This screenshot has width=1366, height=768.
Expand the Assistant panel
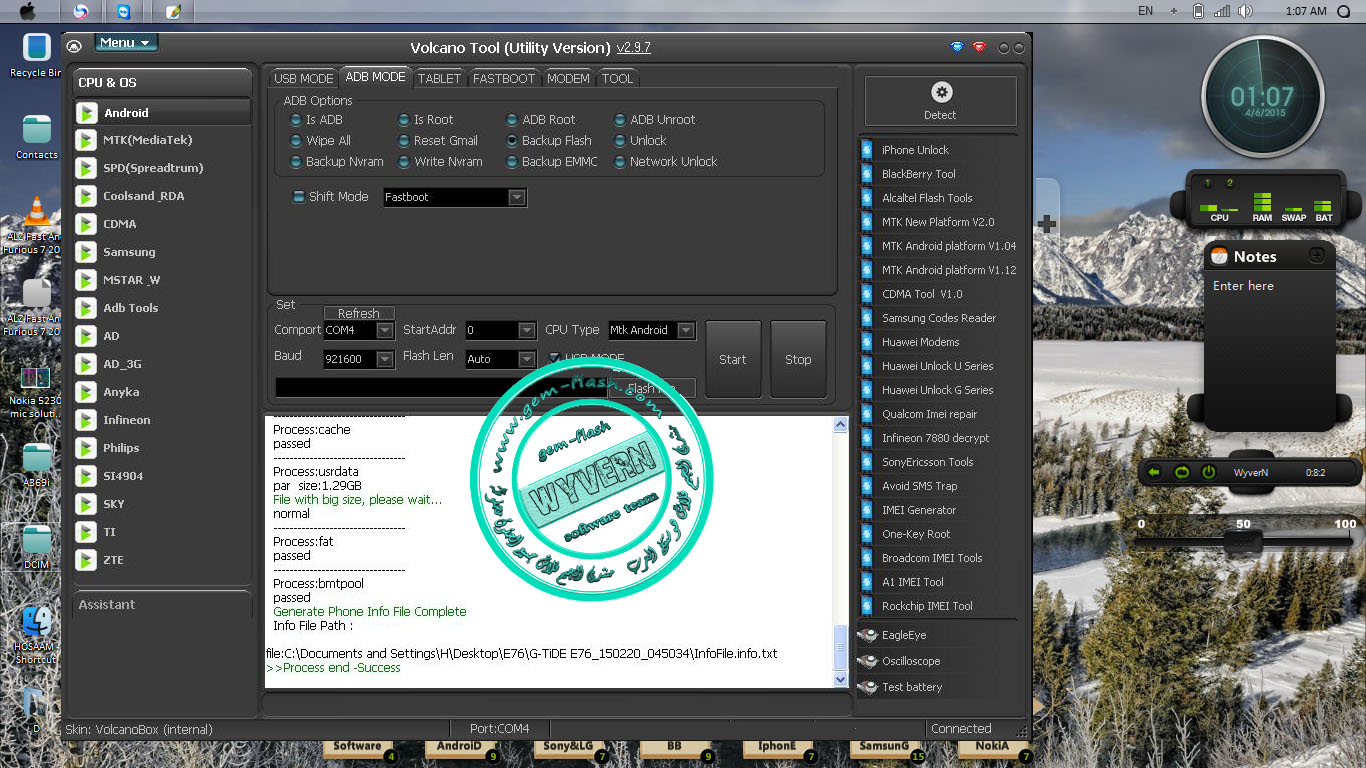click(163, 605)
